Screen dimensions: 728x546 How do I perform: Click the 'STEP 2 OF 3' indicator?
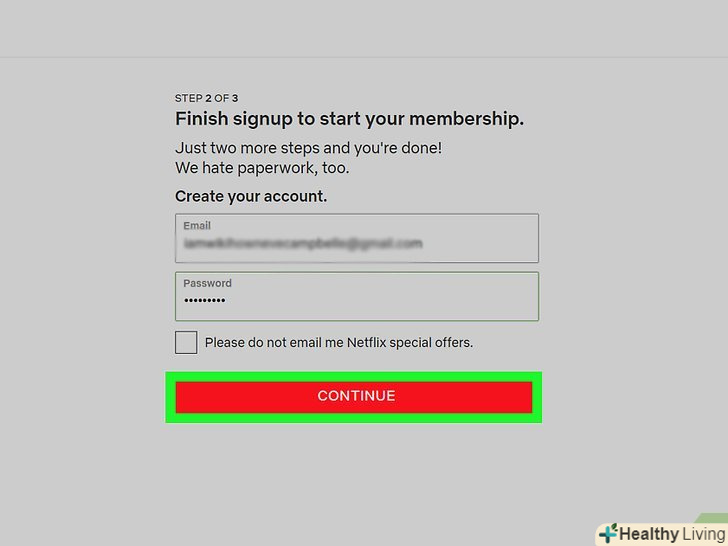coord(206,98)
